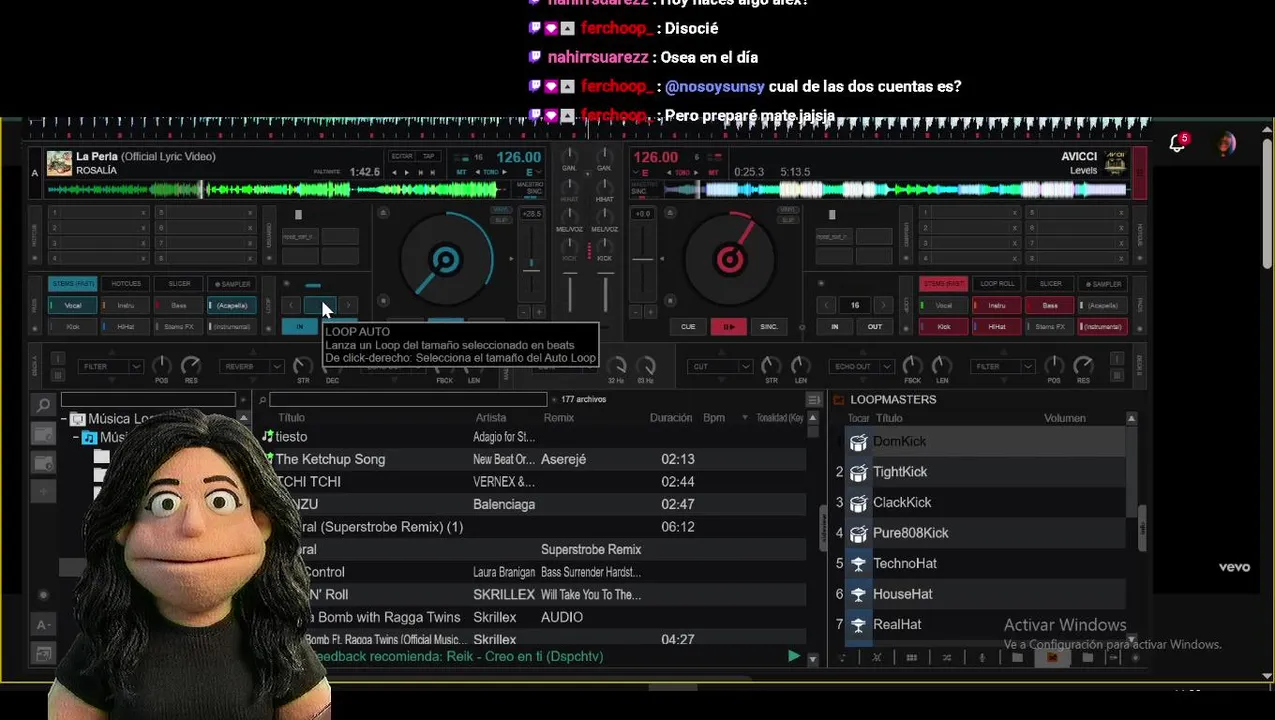Trigger the TightKick drum sample icon
The height and width of the screenshot is (720, 1275).
(x=858, y=472)
